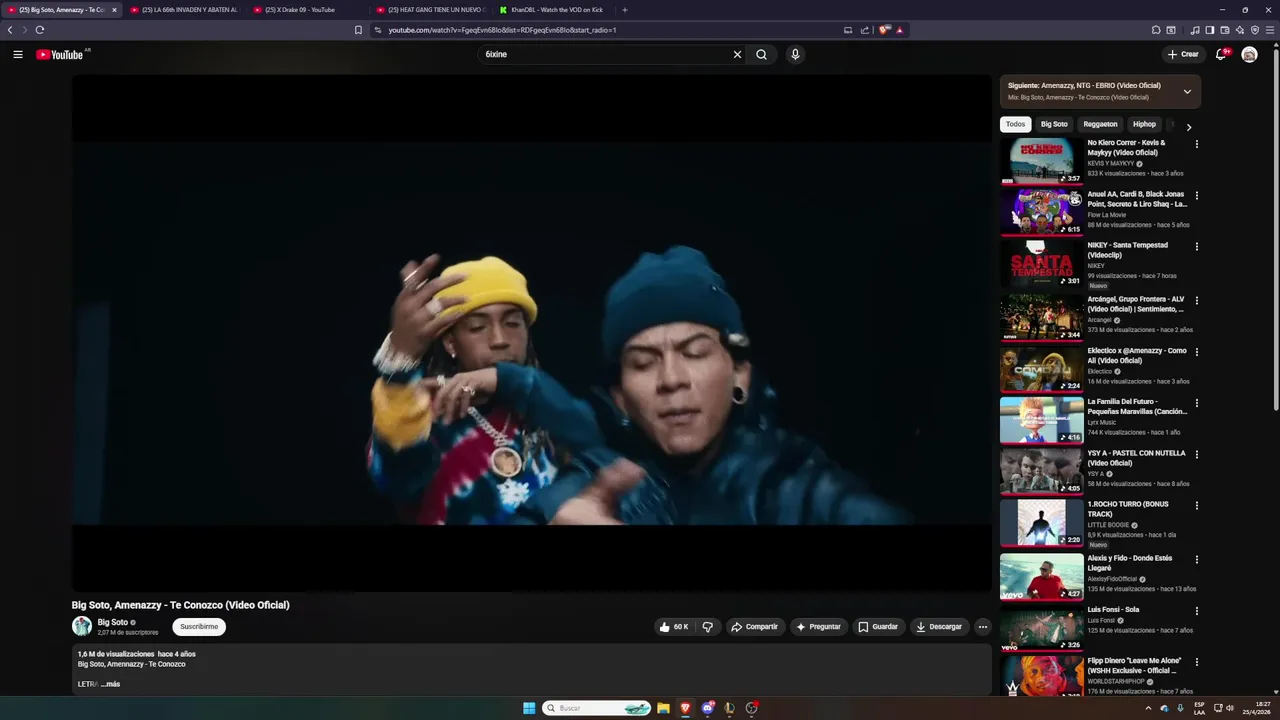Open Anuel AA, Cardi B video thumbnail
The height and width of the screenshot is (720, 1280).
click(1041, 211)
